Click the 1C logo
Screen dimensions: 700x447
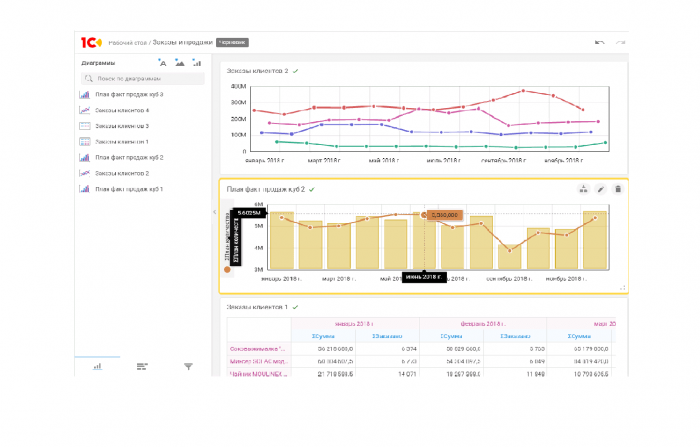click(x=91, y=42)
